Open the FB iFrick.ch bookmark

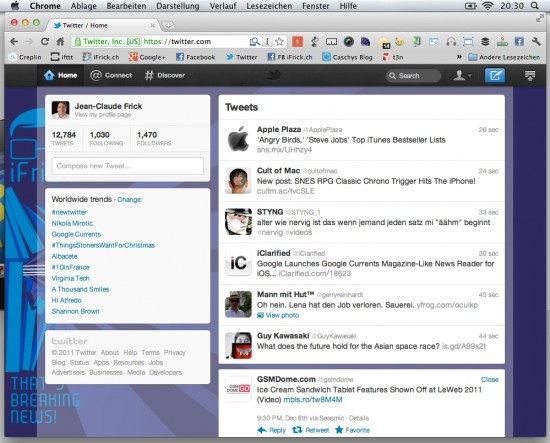click(x=290, y=57)
